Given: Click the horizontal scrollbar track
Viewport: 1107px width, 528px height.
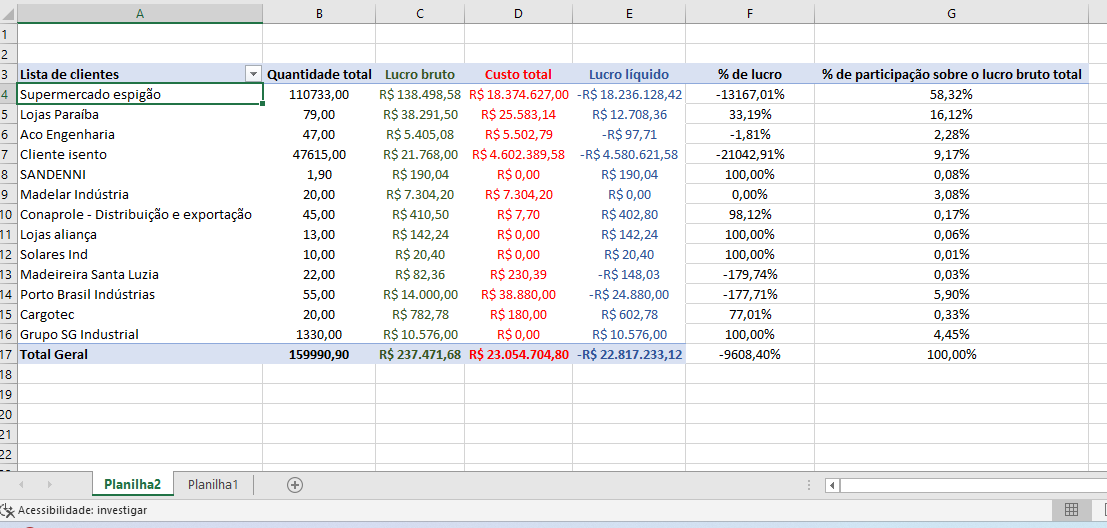Looking at the screenshot, I should (973, 485).
